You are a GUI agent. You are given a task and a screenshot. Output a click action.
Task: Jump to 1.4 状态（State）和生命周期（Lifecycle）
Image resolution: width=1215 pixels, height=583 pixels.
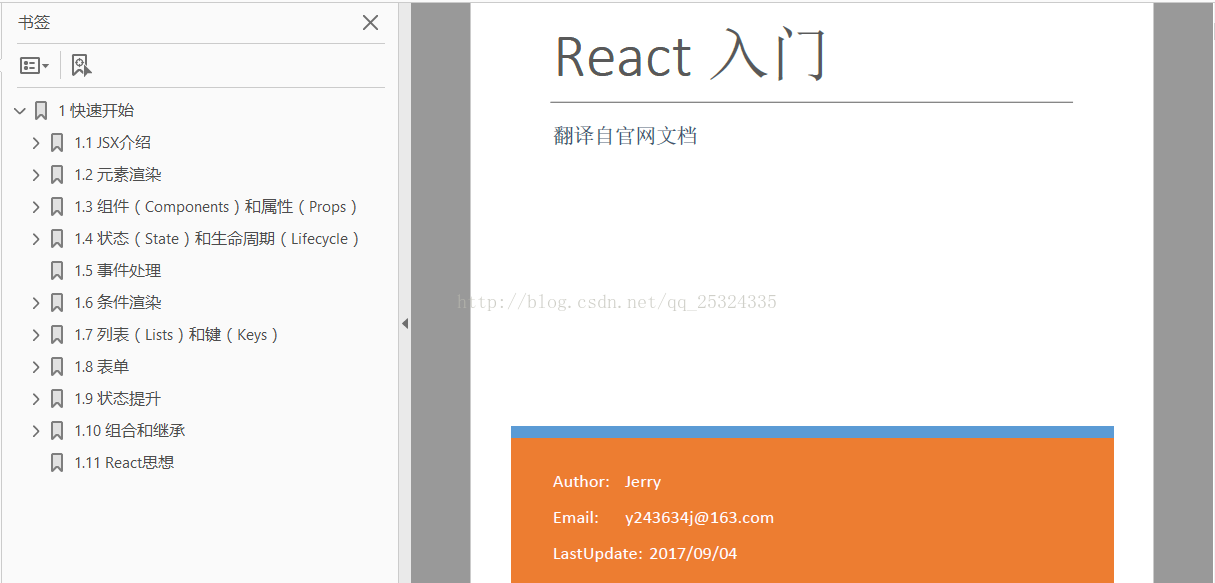217,239
